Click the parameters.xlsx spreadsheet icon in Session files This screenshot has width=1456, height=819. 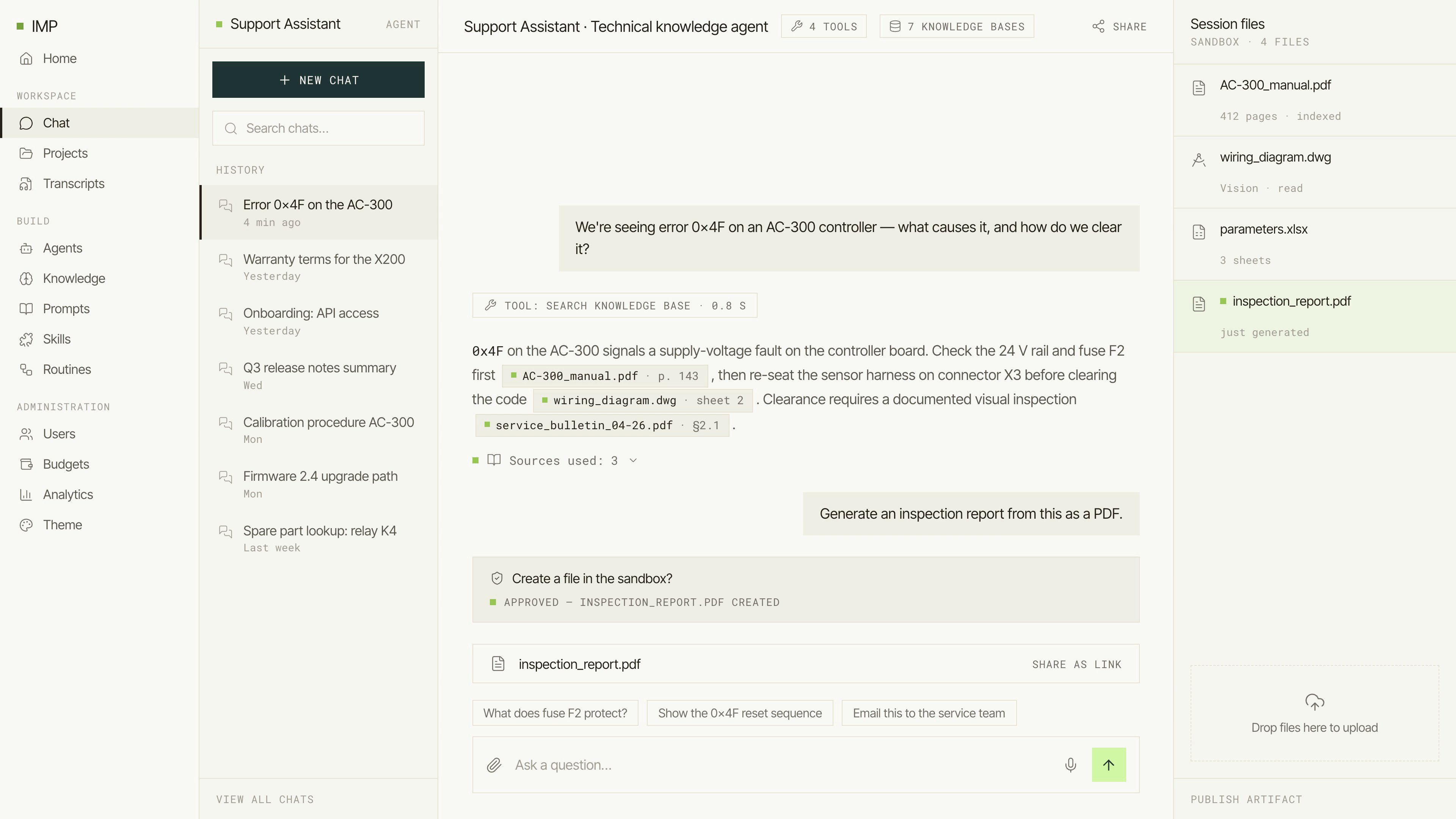(x=1199, y=232)
